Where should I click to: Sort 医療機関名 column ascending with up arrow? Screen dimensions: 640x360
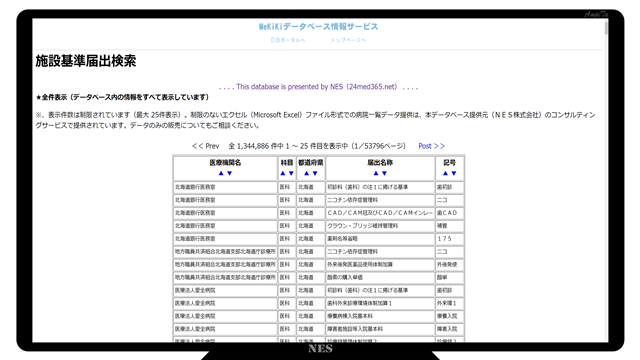221,173
